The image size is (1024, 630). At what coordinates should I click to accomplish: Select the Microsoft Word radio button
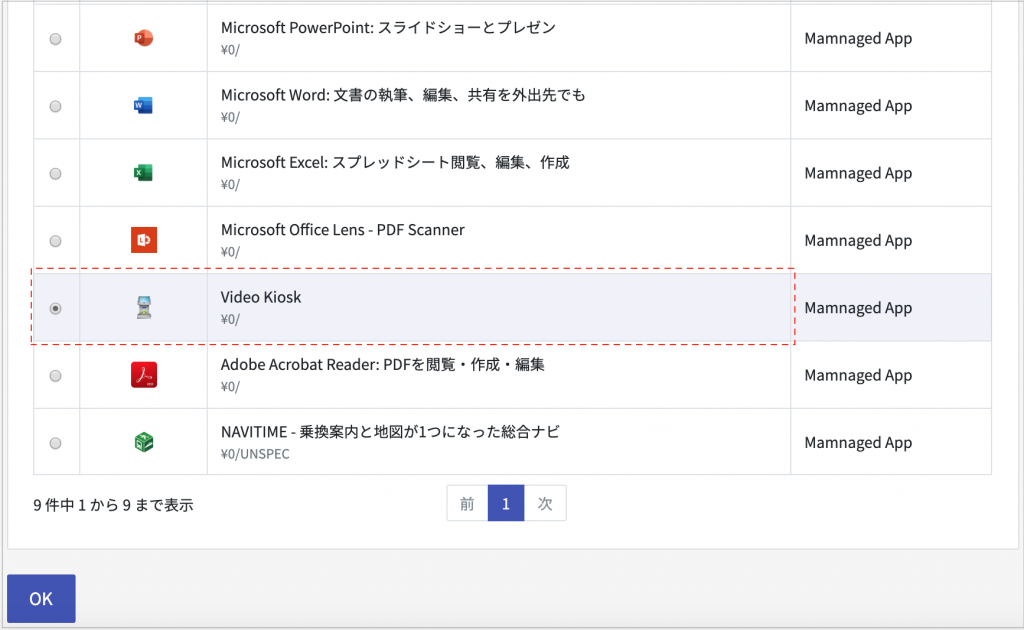pos(55,106)
